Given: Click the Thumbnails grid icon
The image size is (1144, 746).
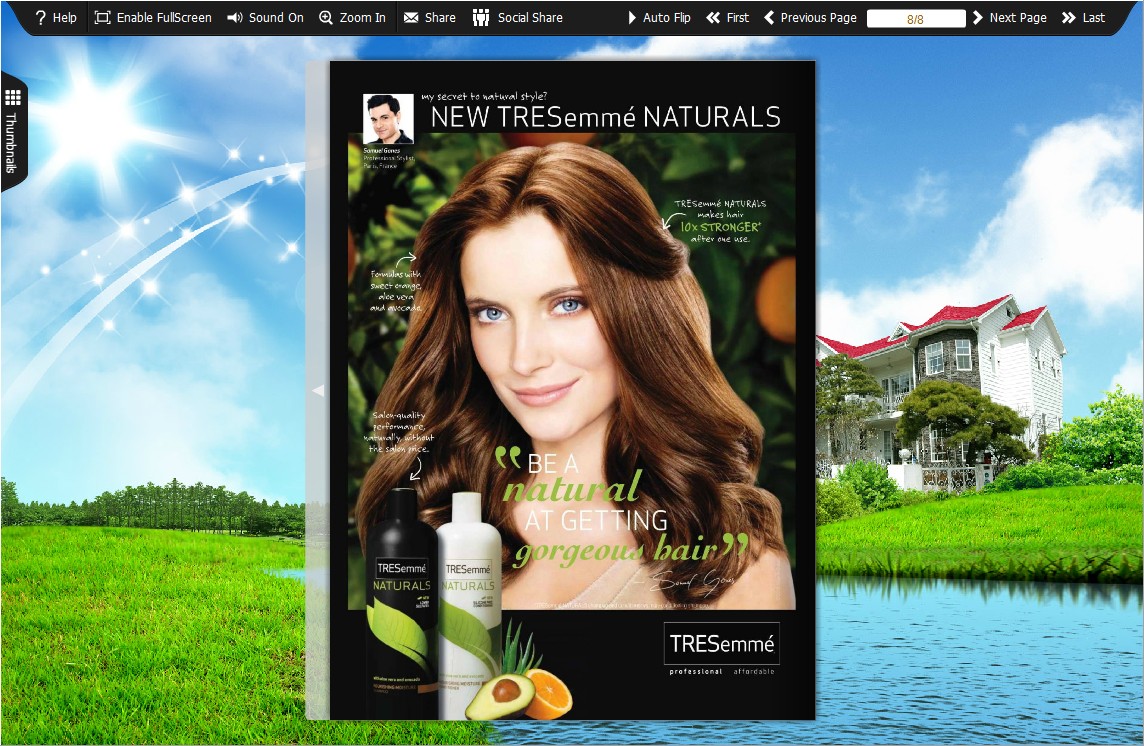Looking at the screenshot, I should (12, 97).
